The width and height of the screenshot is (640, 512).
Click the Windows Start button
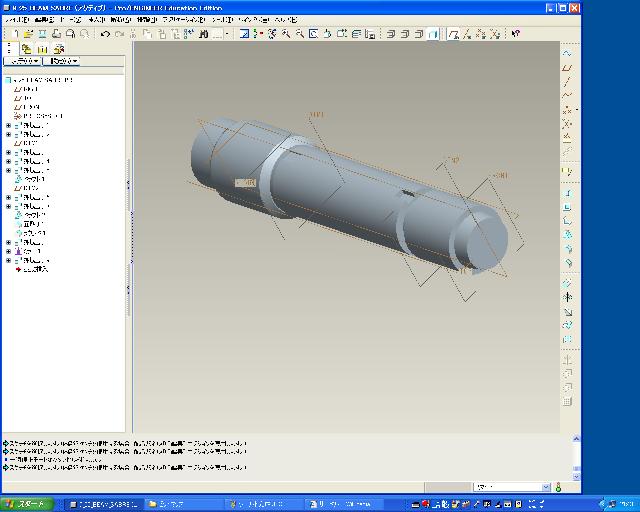(24, 503)
